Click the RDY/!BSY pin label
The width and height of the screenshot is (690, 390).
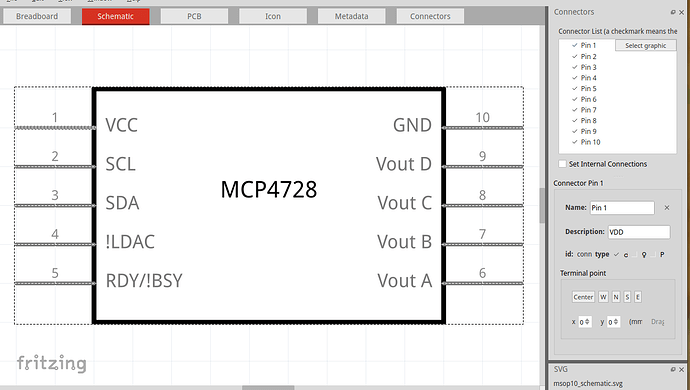click(144, 281)
